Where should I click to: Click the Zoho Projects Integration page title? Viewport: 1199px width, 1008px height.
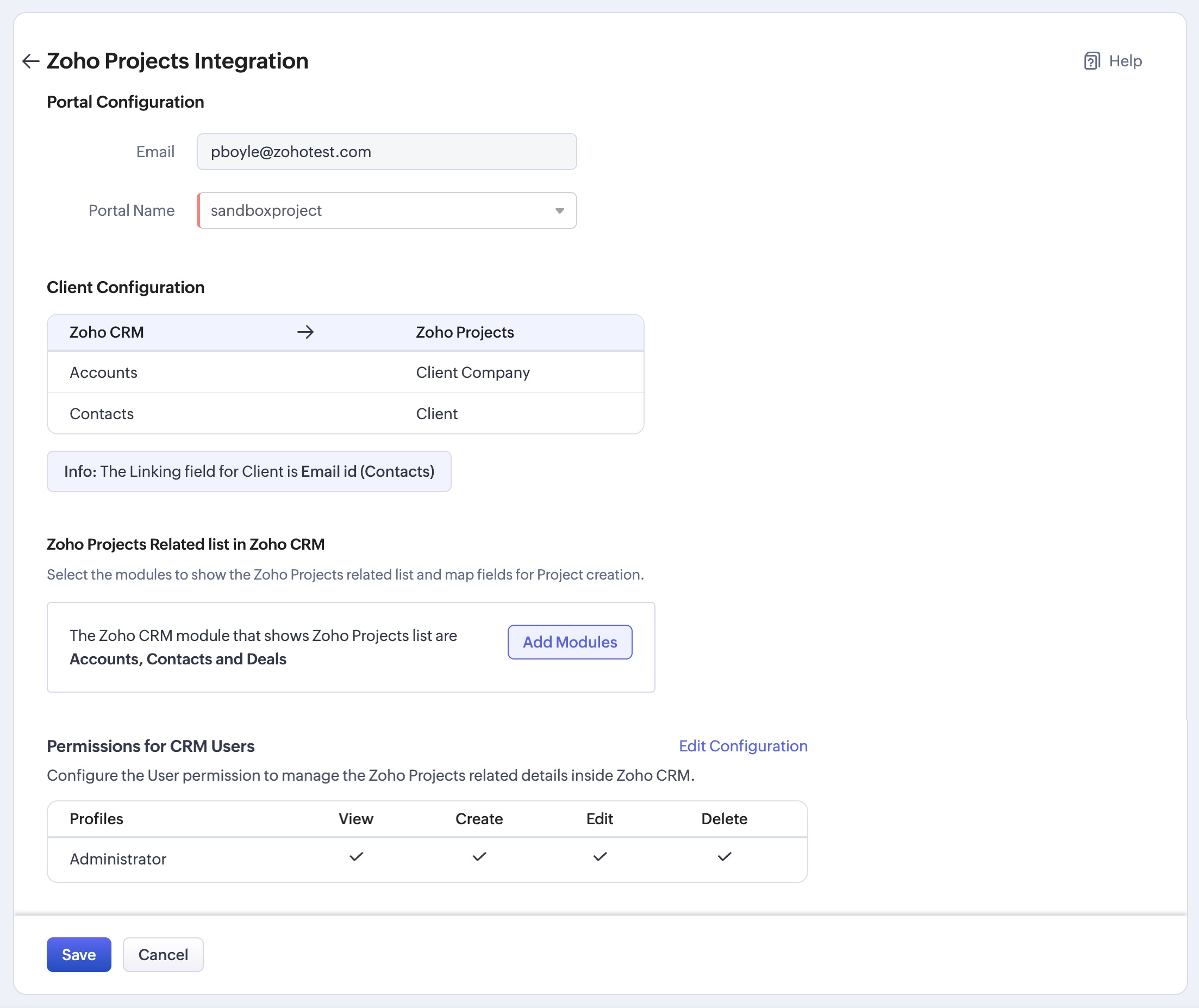click(178, 61)
